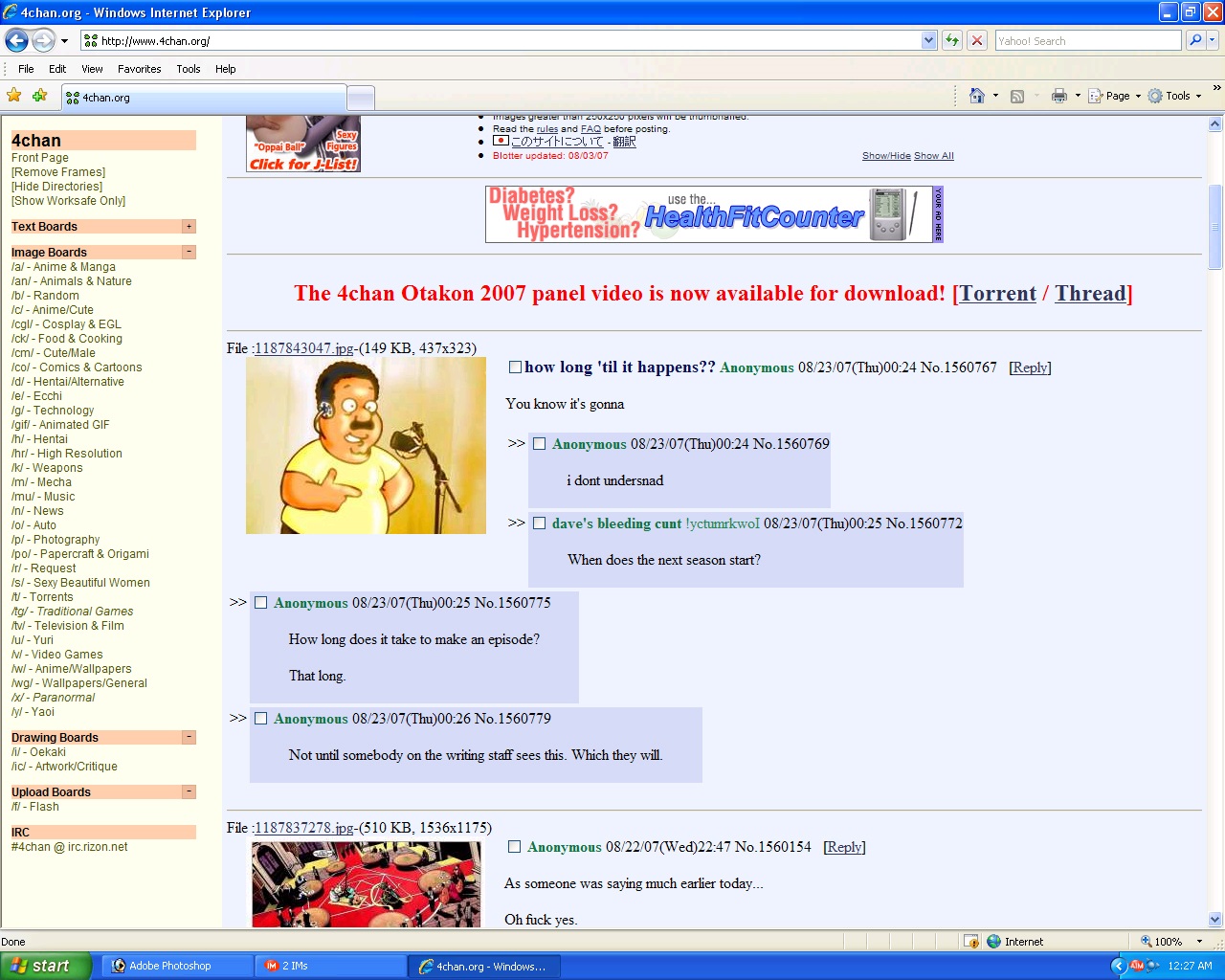Tick checkbox for post No.1560779
The height and width of the screenshot is (980, 1225).
(x=260, y=719)
